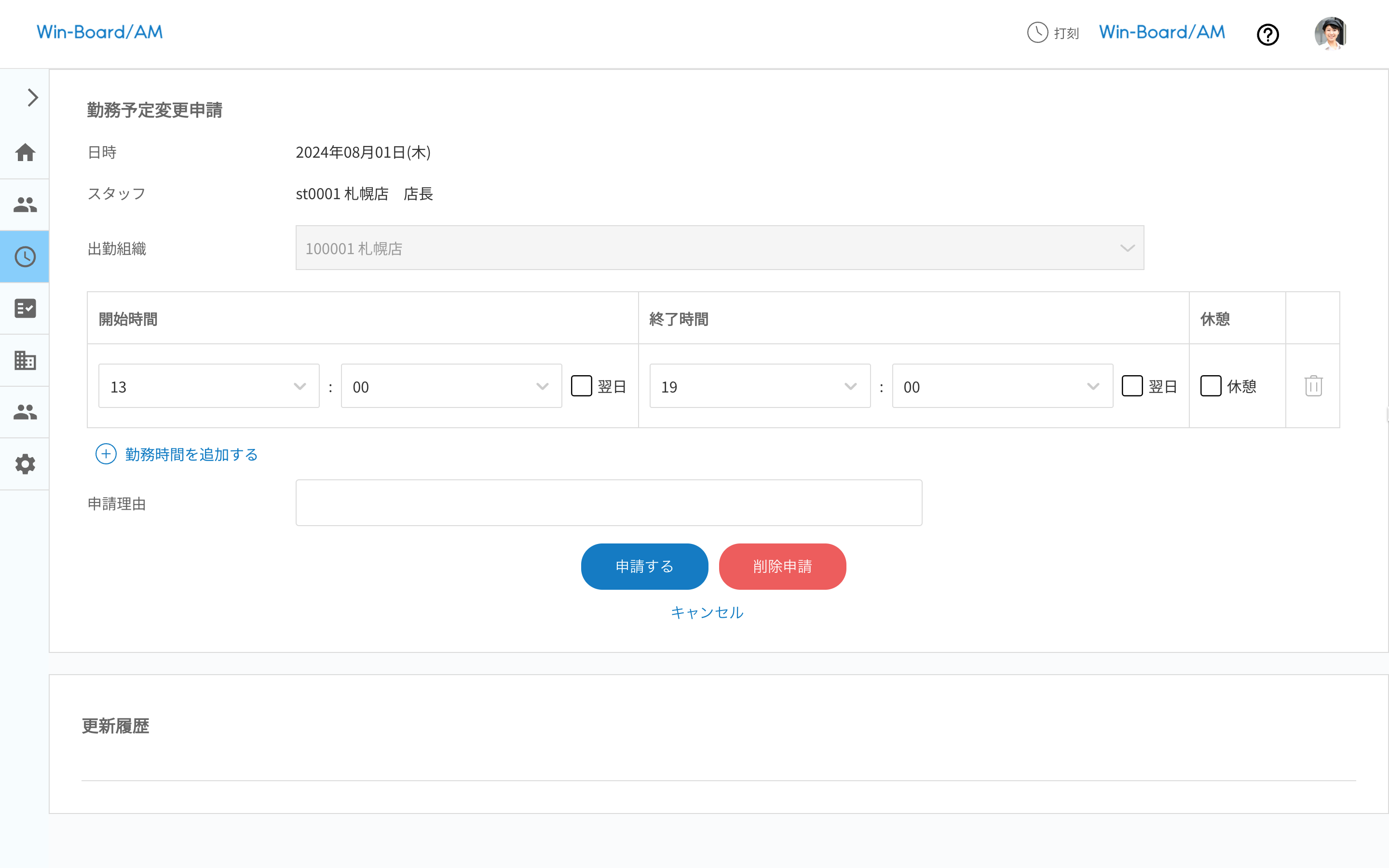Open settings via the gear icon
This screenshot has height=868, width=1389.
(25, 464)
